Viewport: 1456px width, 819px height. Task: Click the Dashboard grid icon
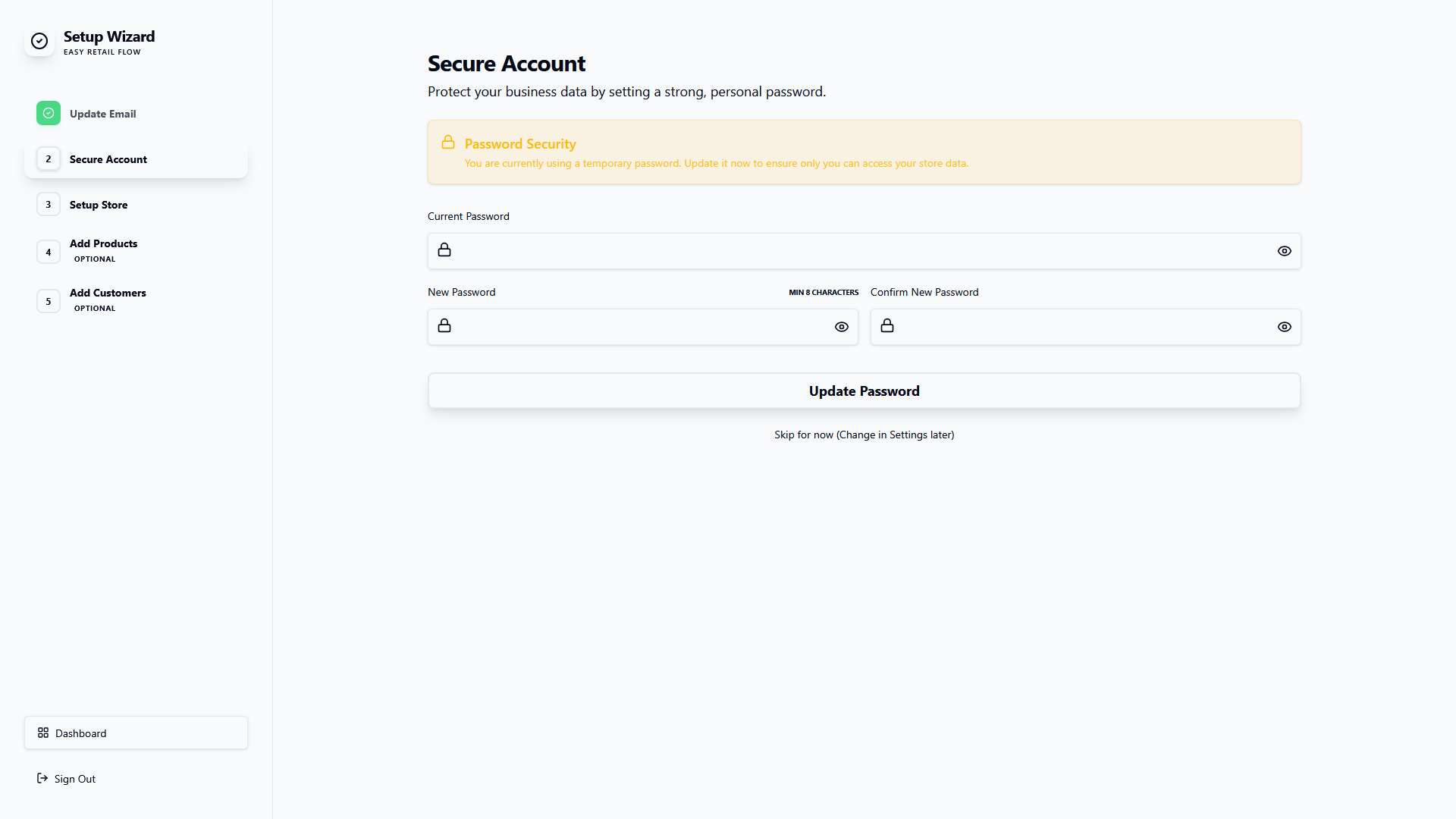point(43,733)
